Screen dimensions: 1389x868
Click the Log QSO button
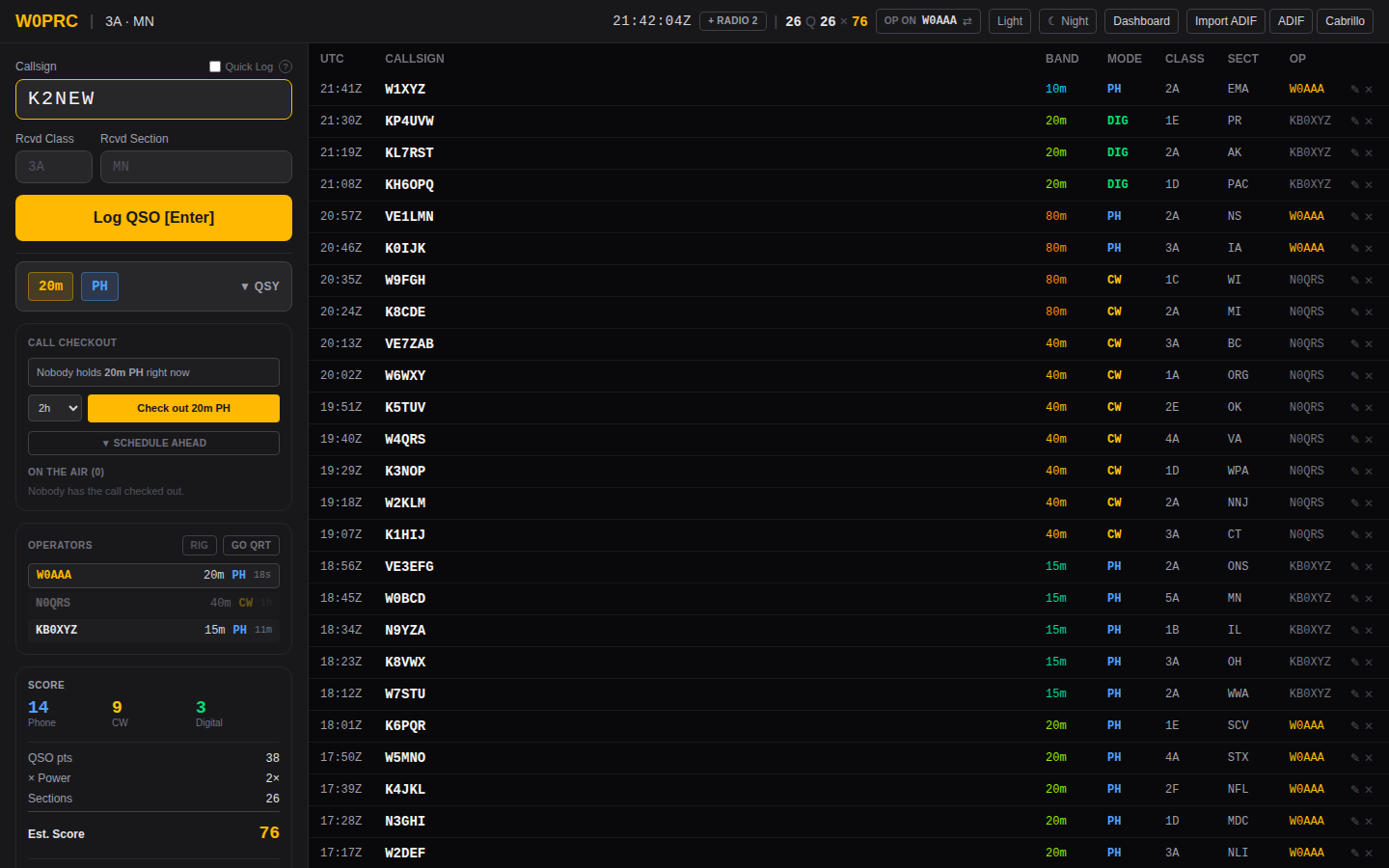click(154, 218)
